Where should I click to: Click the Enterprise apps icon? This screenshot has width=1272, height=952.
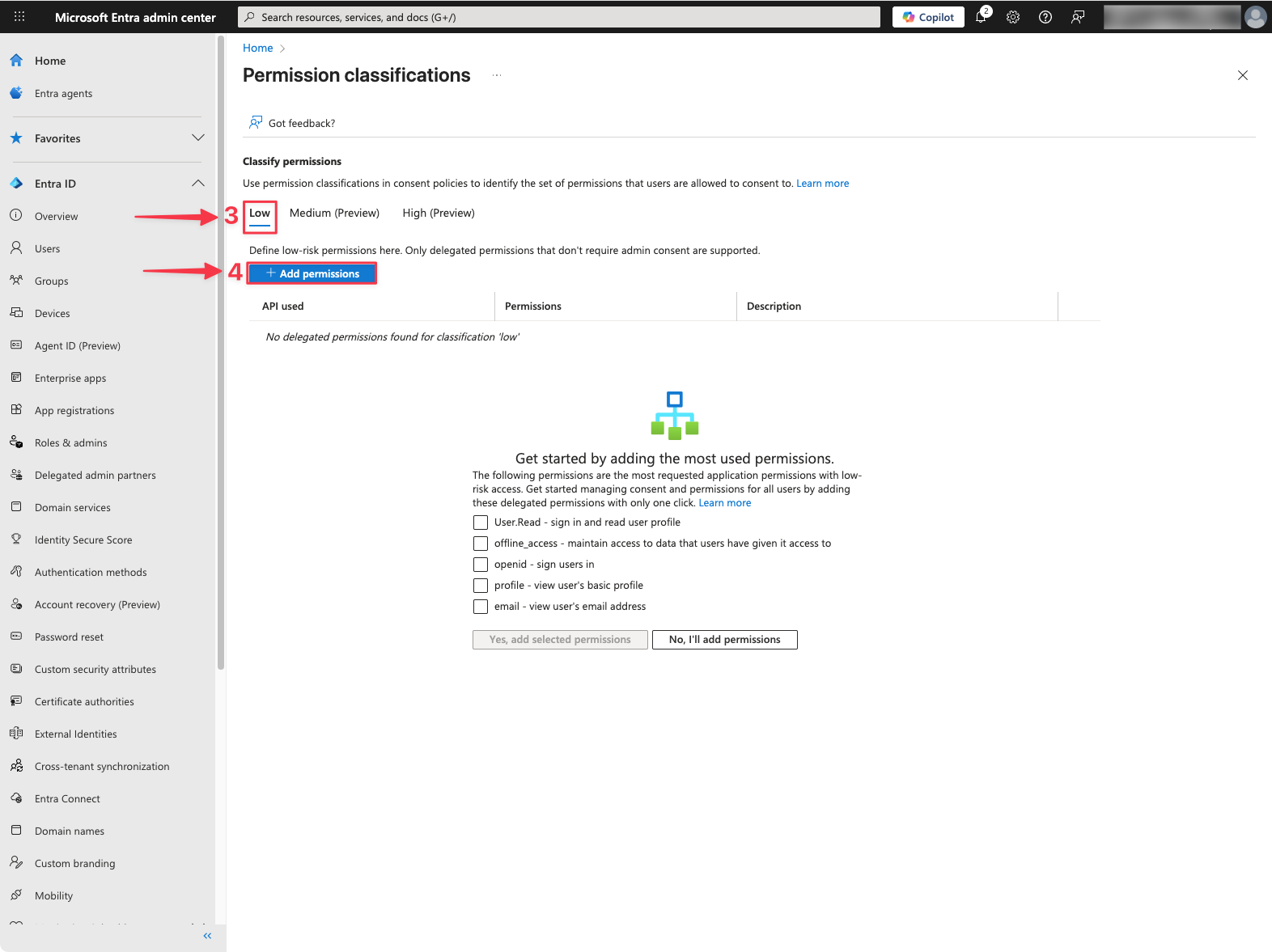coord(16,377)
